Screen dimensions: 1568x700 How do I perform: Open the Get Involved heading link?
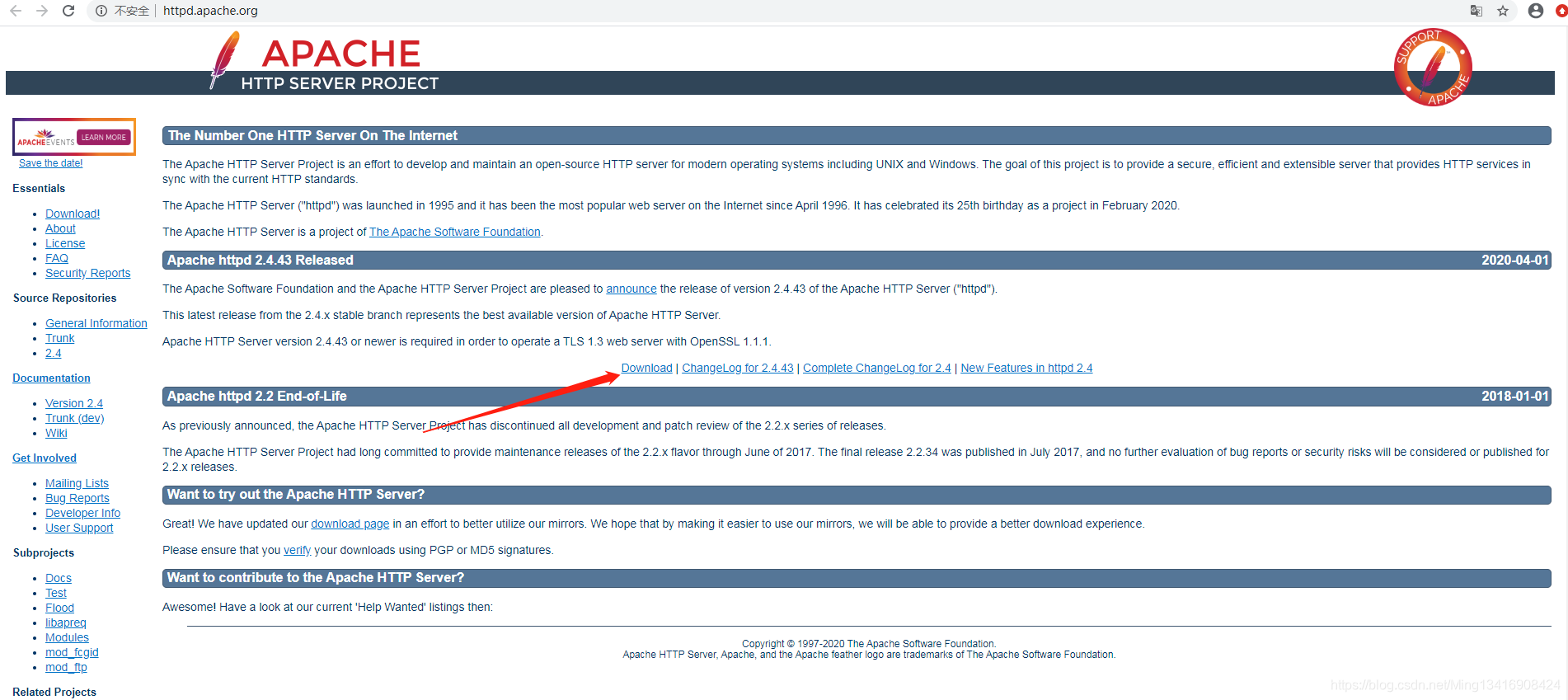[45, 458]
